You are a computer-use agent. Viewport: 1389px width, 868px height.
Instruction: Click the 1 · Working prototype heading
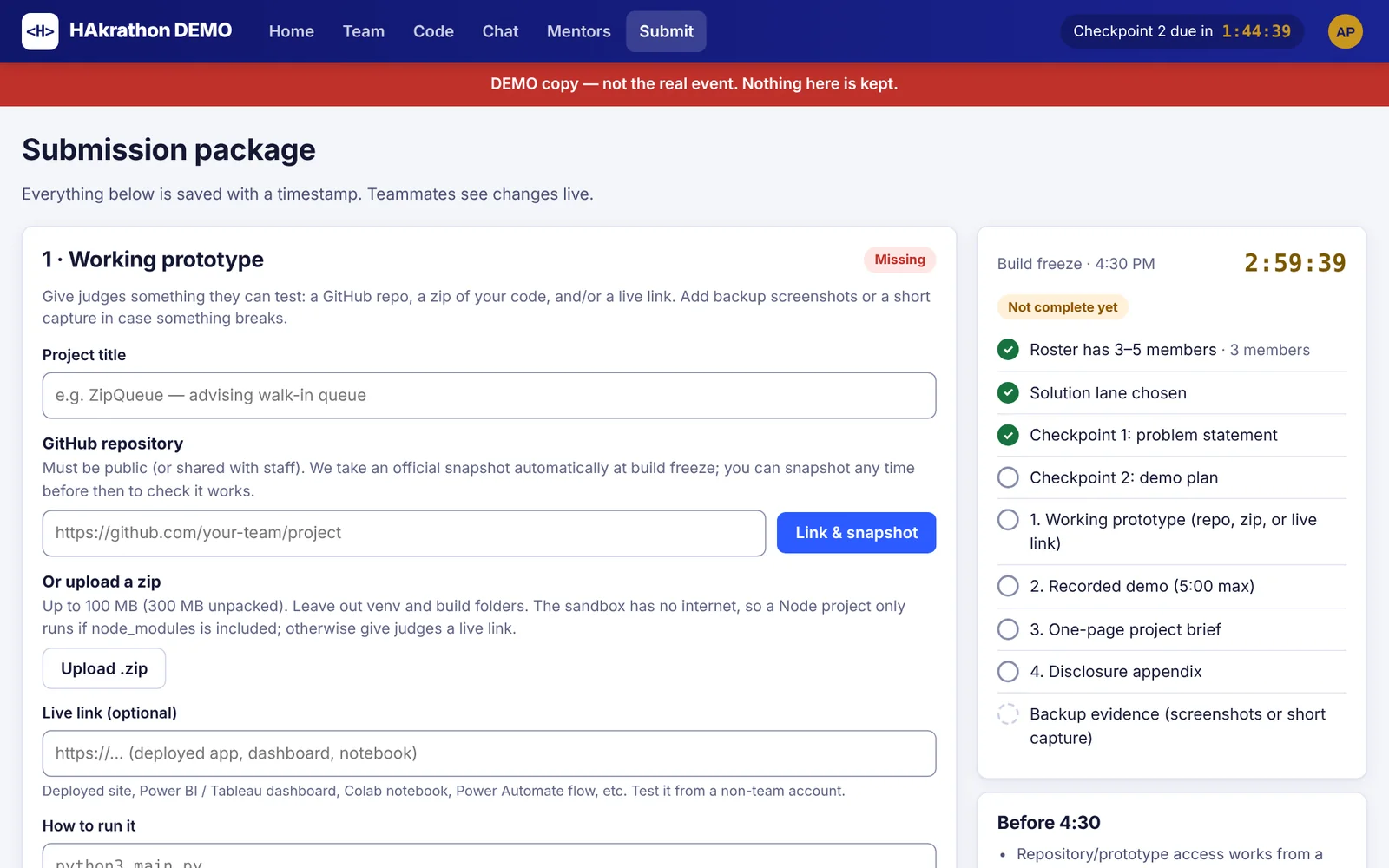tap(153, 260)
